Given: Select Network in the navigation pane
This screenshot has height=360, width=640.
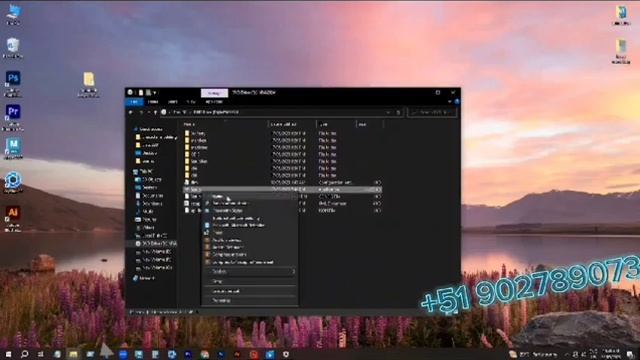Looking at the screenshot, I should [144, 278].
